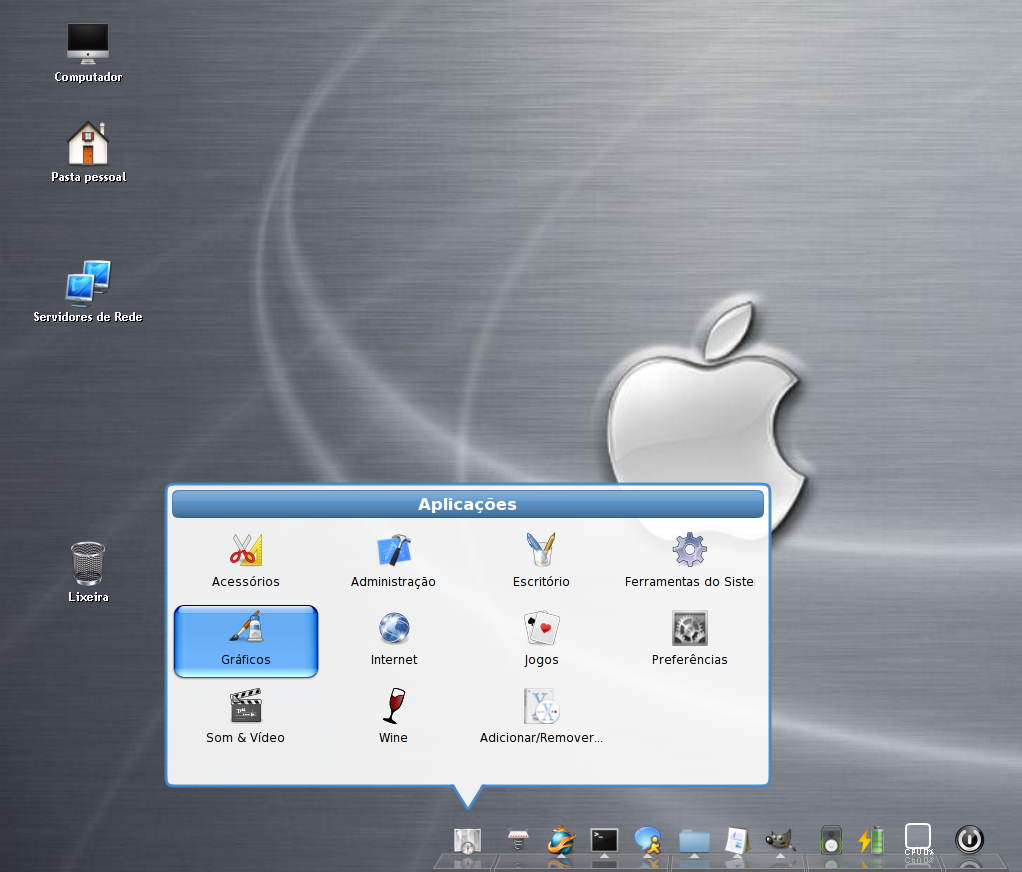Select the Escritório pens icon
This screenshot has height=872, width=1022.
coord(541,550)
